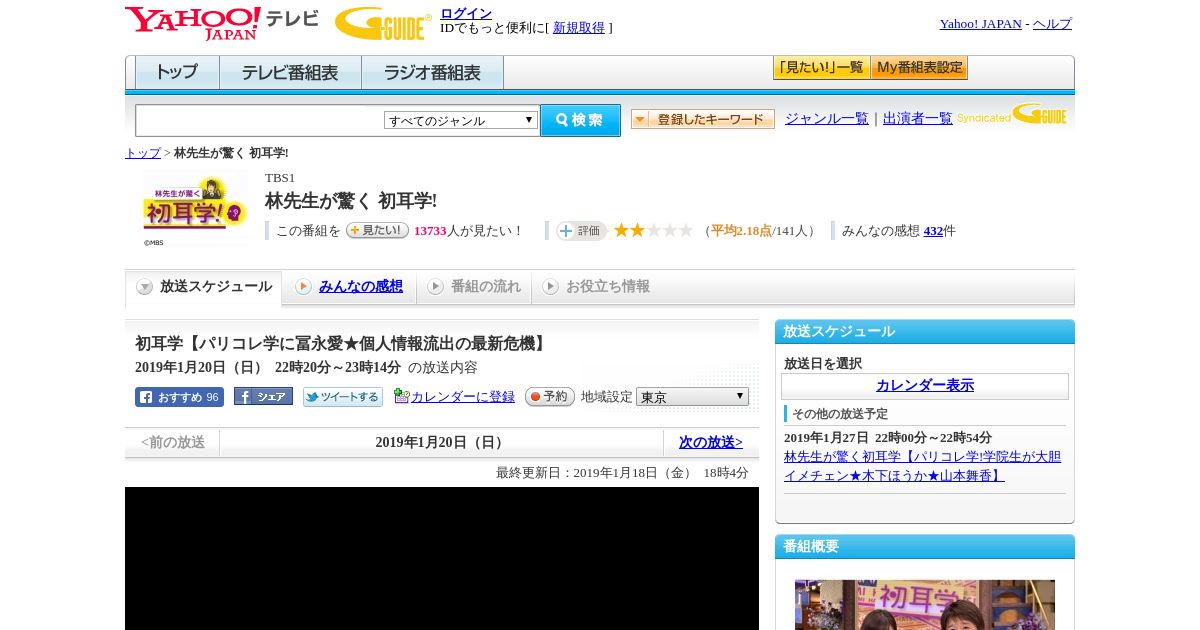Click the G-GUIDE logo in the header
This screenshot has height=630, width=1200.
pos(383,23)
